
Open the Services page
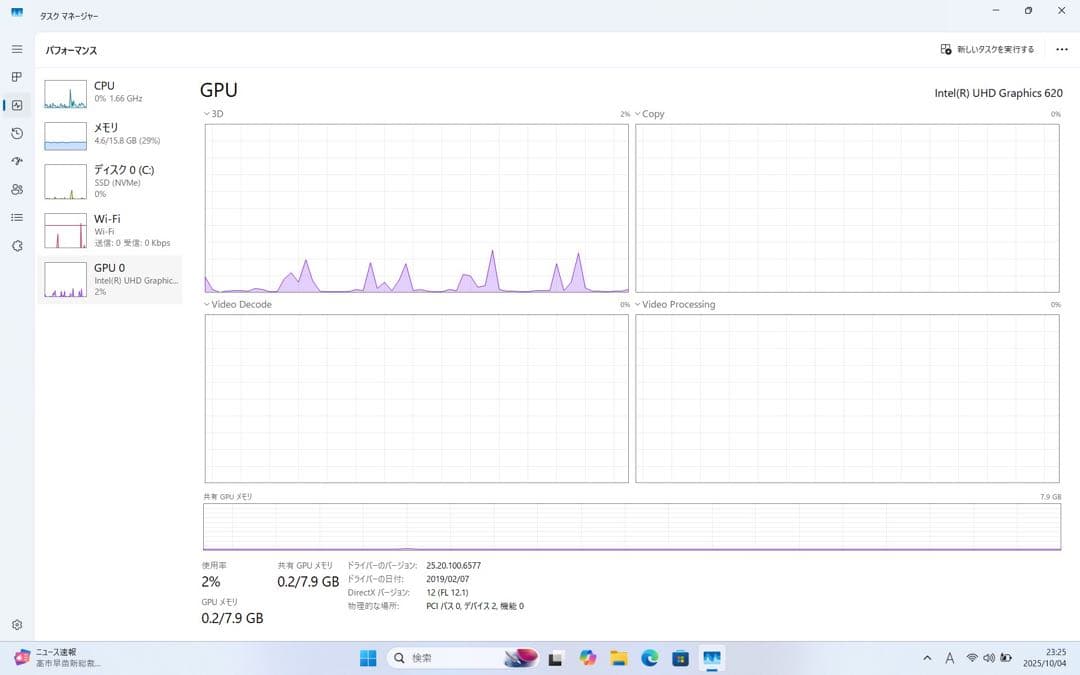coord(16,245)
